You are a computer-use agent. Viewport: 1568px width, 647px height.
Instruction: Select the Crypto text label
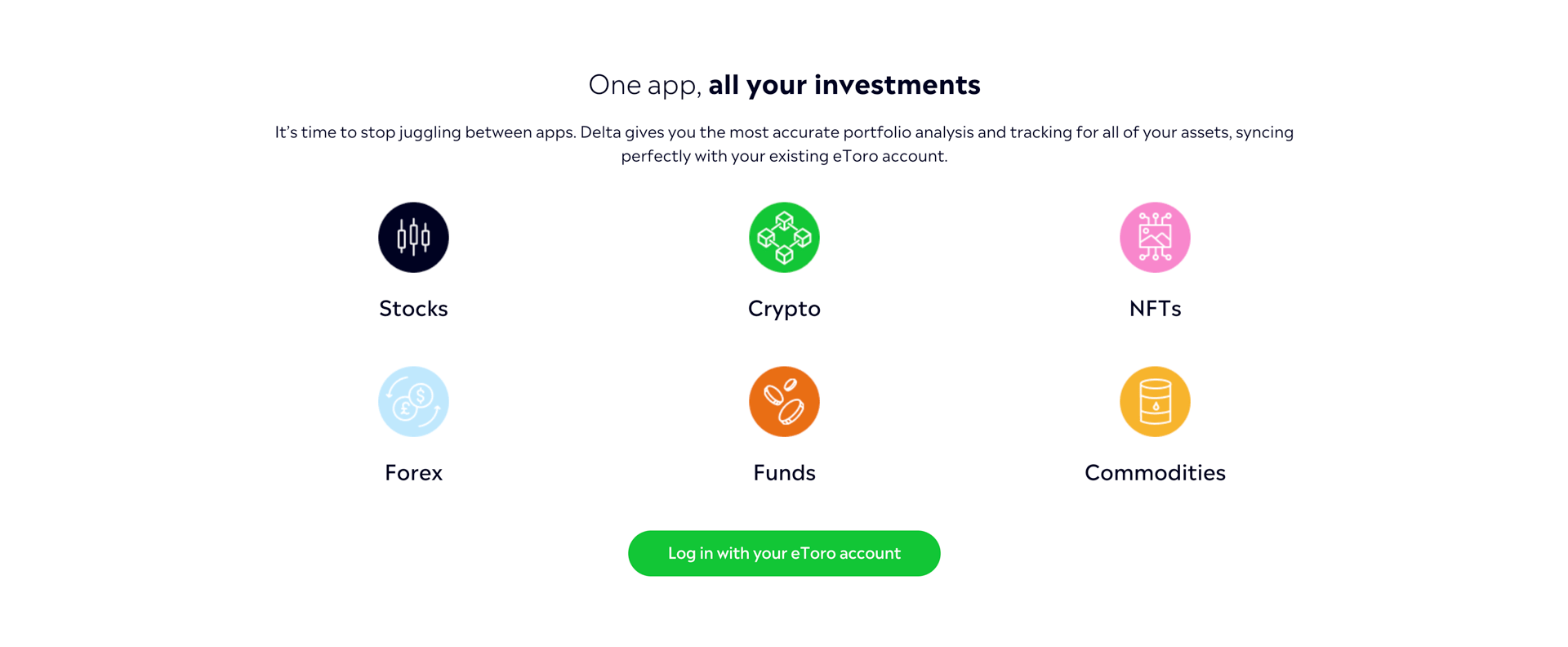tap(784, 309)
